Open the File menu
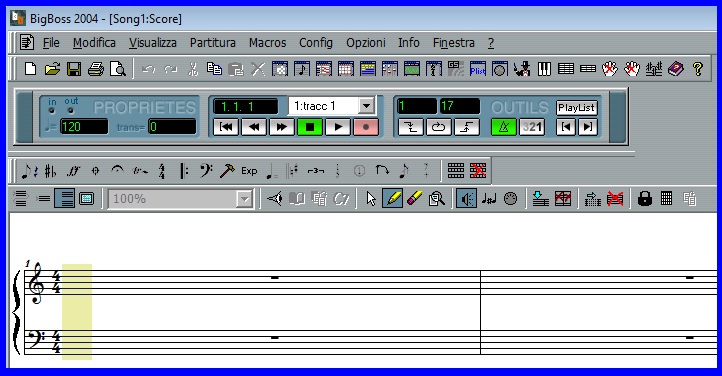Image resolution: width=722 pixels, height=376 pixels. [x=51, y=43]
